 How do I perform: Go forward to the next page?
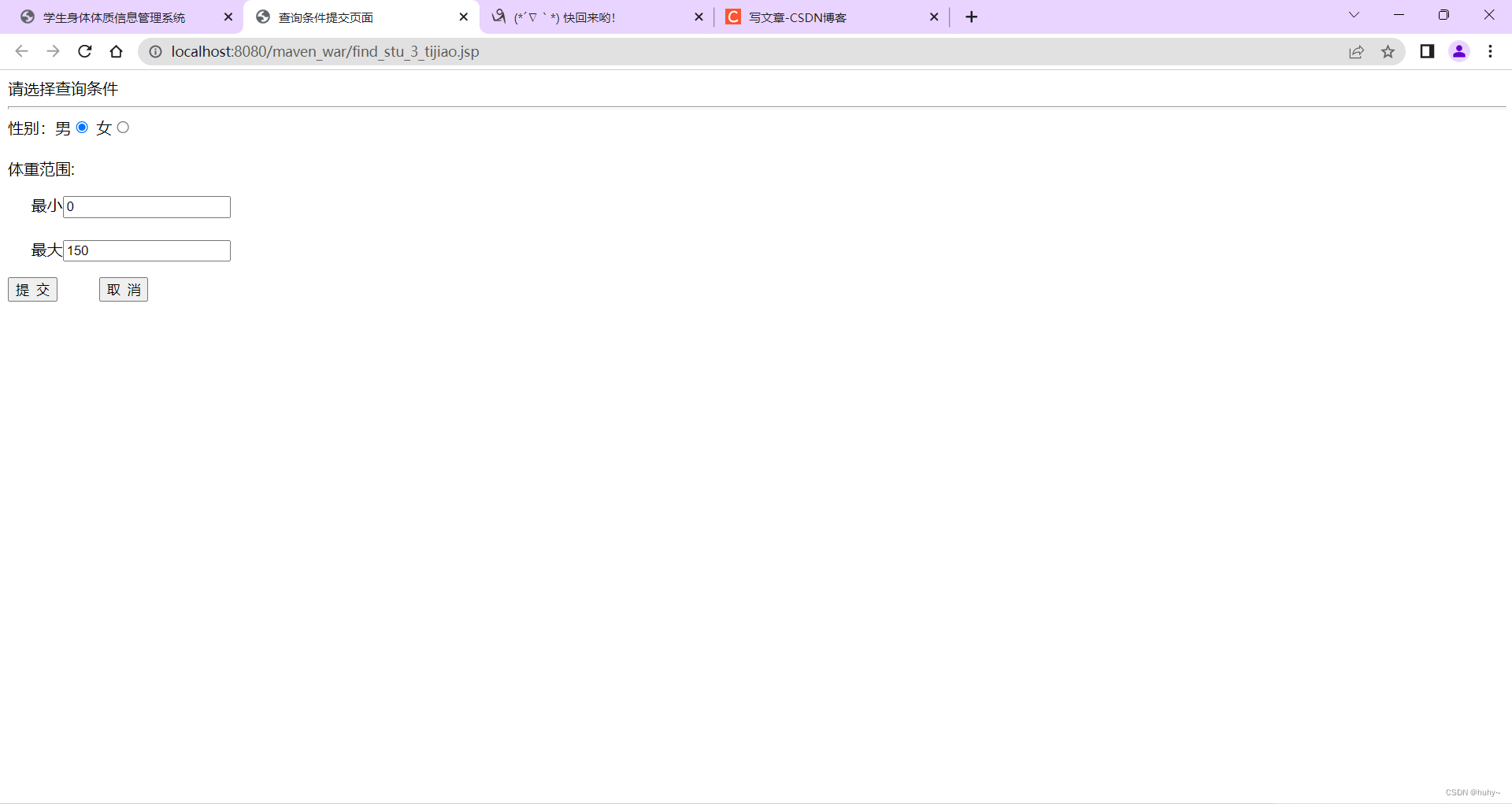(53, 51)
